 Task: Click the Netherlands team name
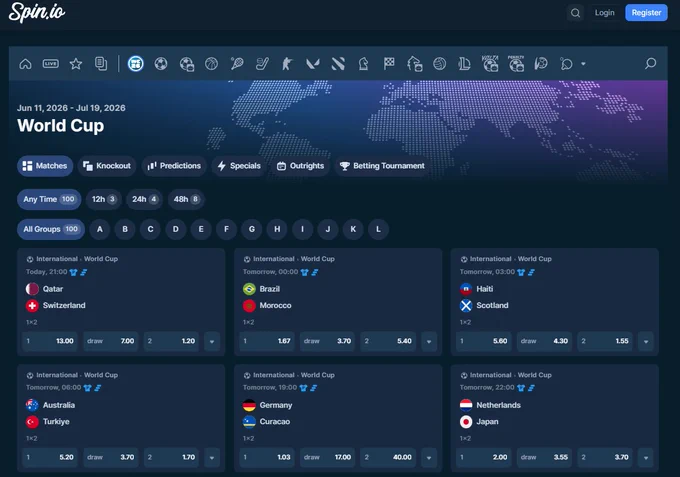(498, 405)
